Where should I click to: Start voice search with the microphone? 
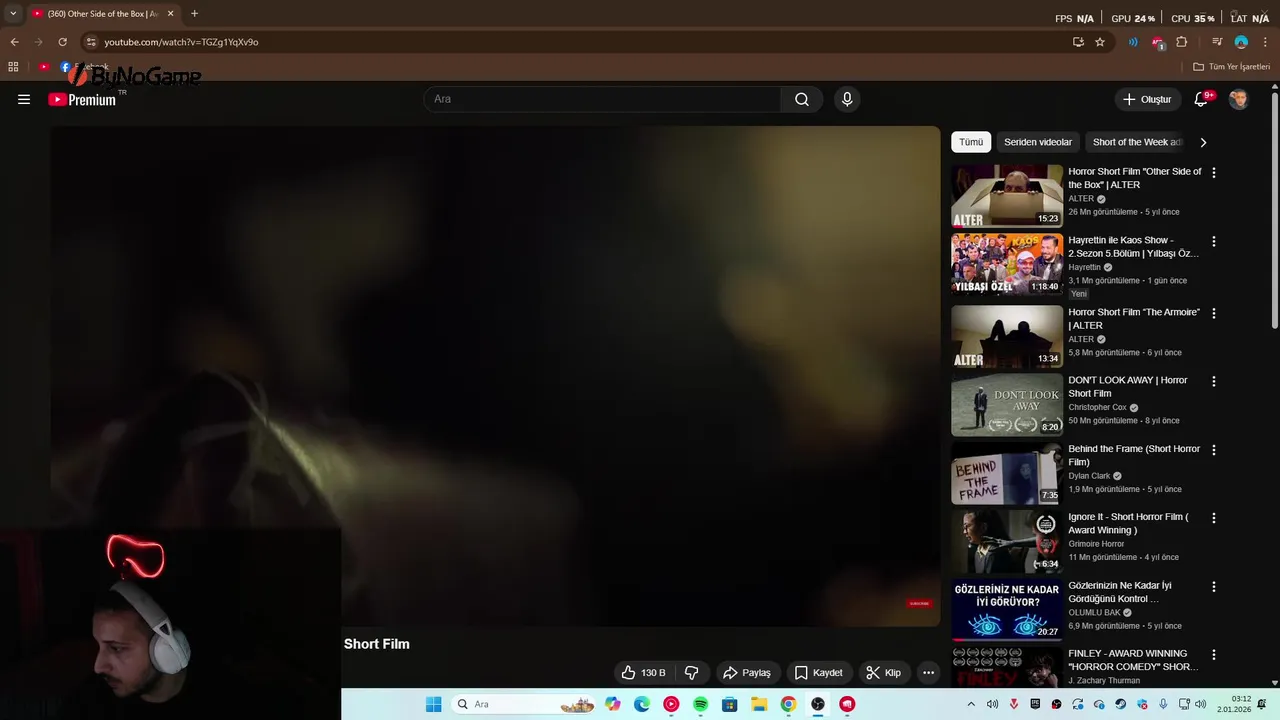pyautogui.click(x=847, y=99)
